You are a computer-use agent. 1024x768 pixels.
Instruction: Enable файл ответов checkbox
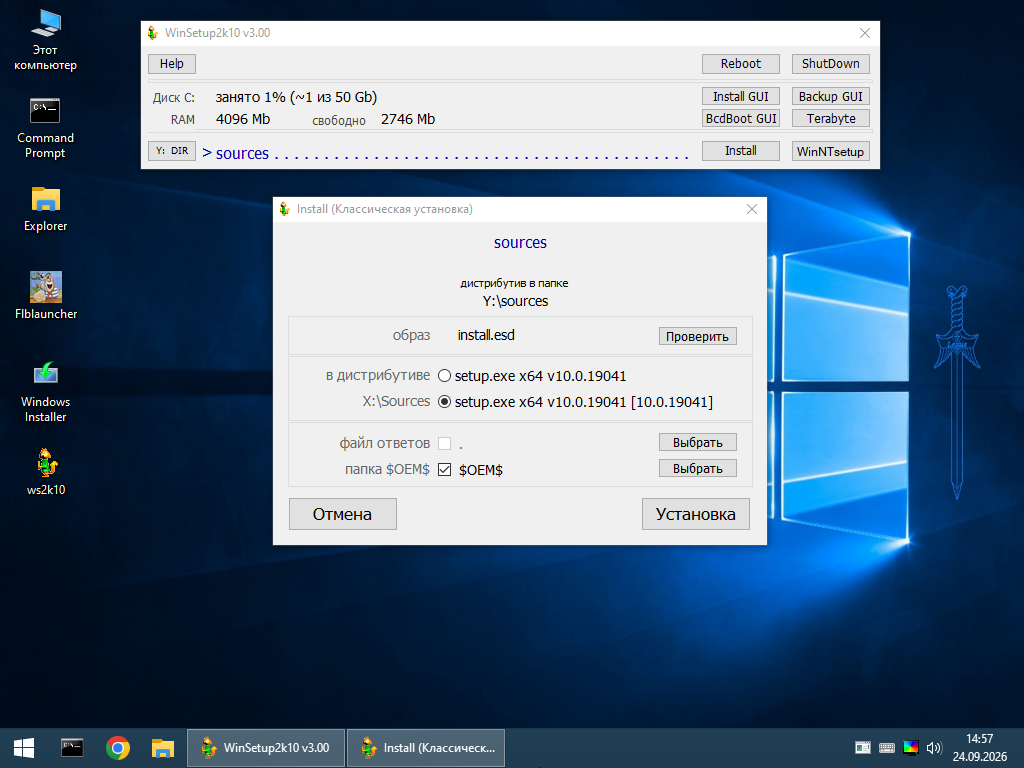(445, 443)
